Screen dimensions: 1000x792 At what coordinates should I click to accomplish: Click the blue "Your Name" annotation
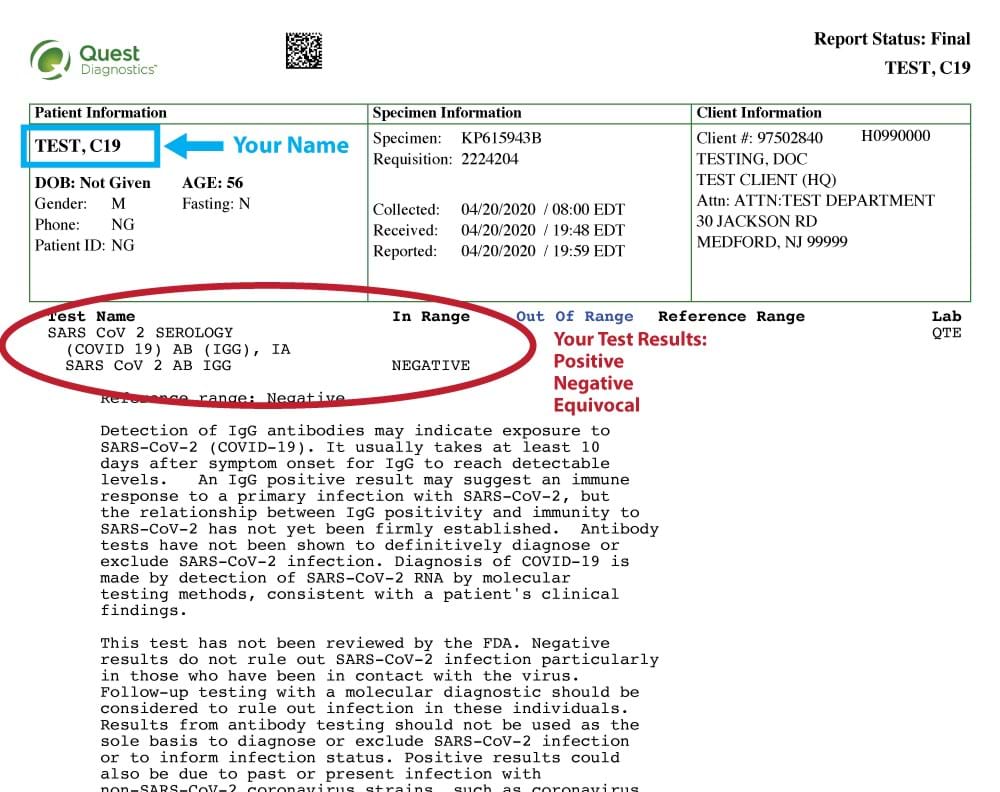point(290,145)
